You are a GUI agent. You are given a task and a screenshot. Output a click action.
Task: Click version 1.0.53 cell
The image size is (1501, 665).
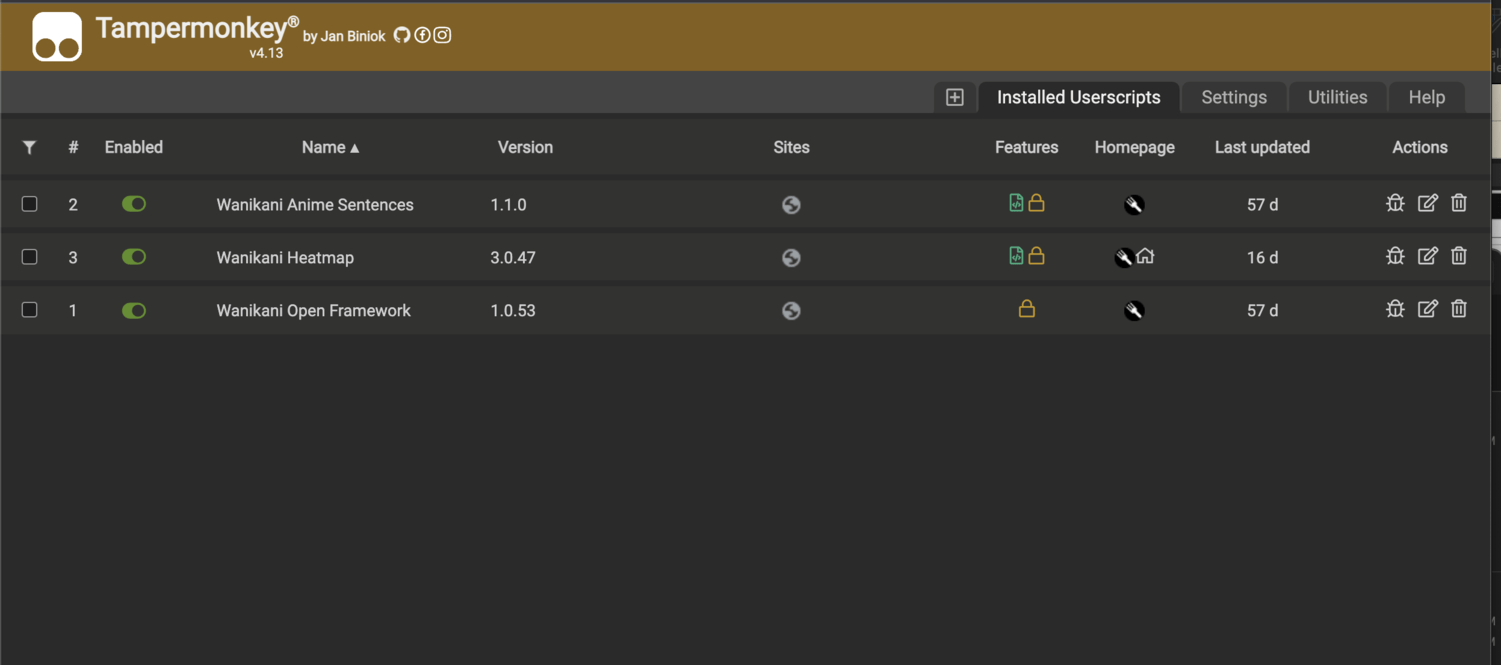coord(513,311)
